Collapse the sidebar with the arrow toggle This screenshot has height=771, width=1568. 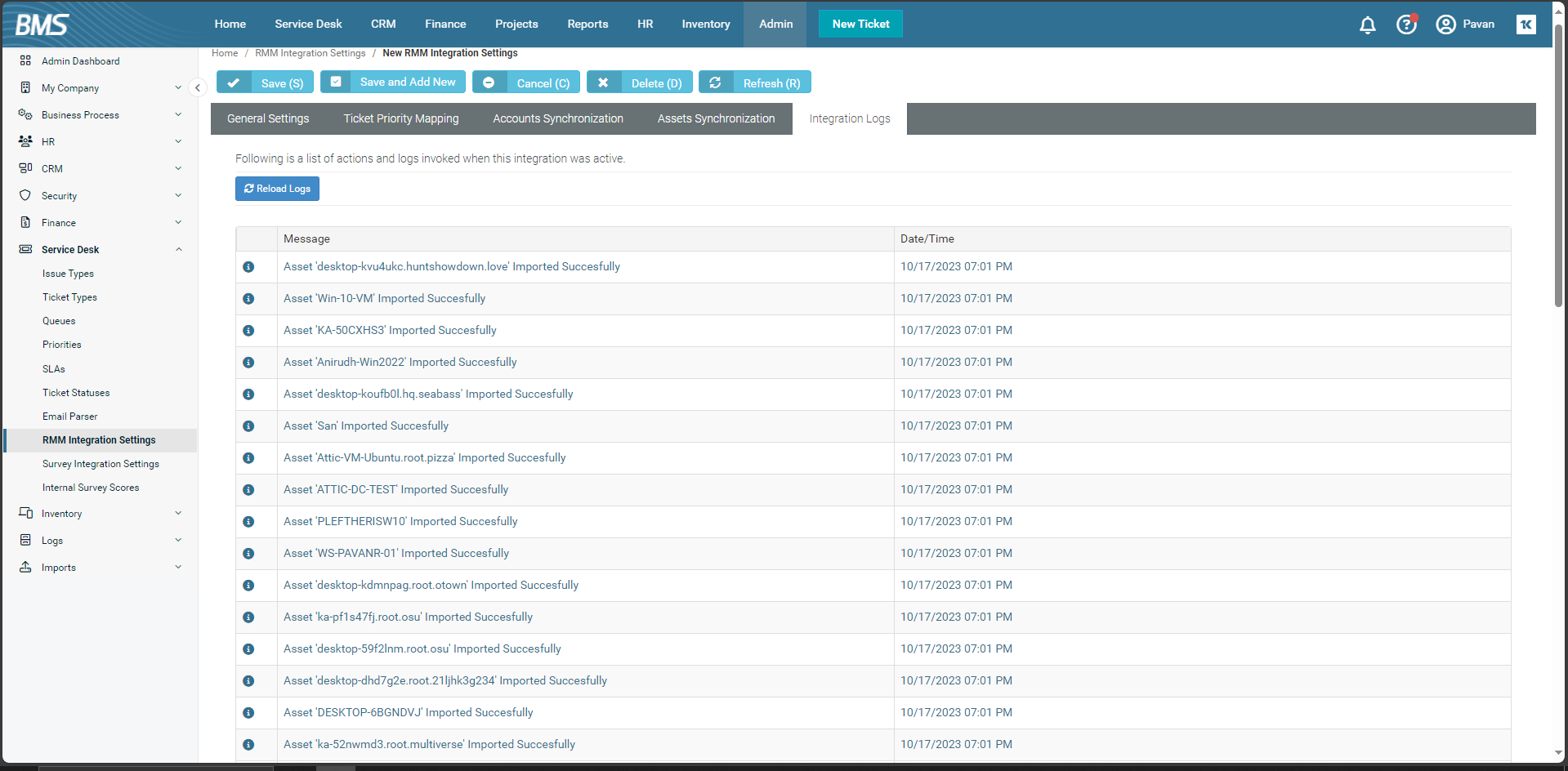(198, 87)
